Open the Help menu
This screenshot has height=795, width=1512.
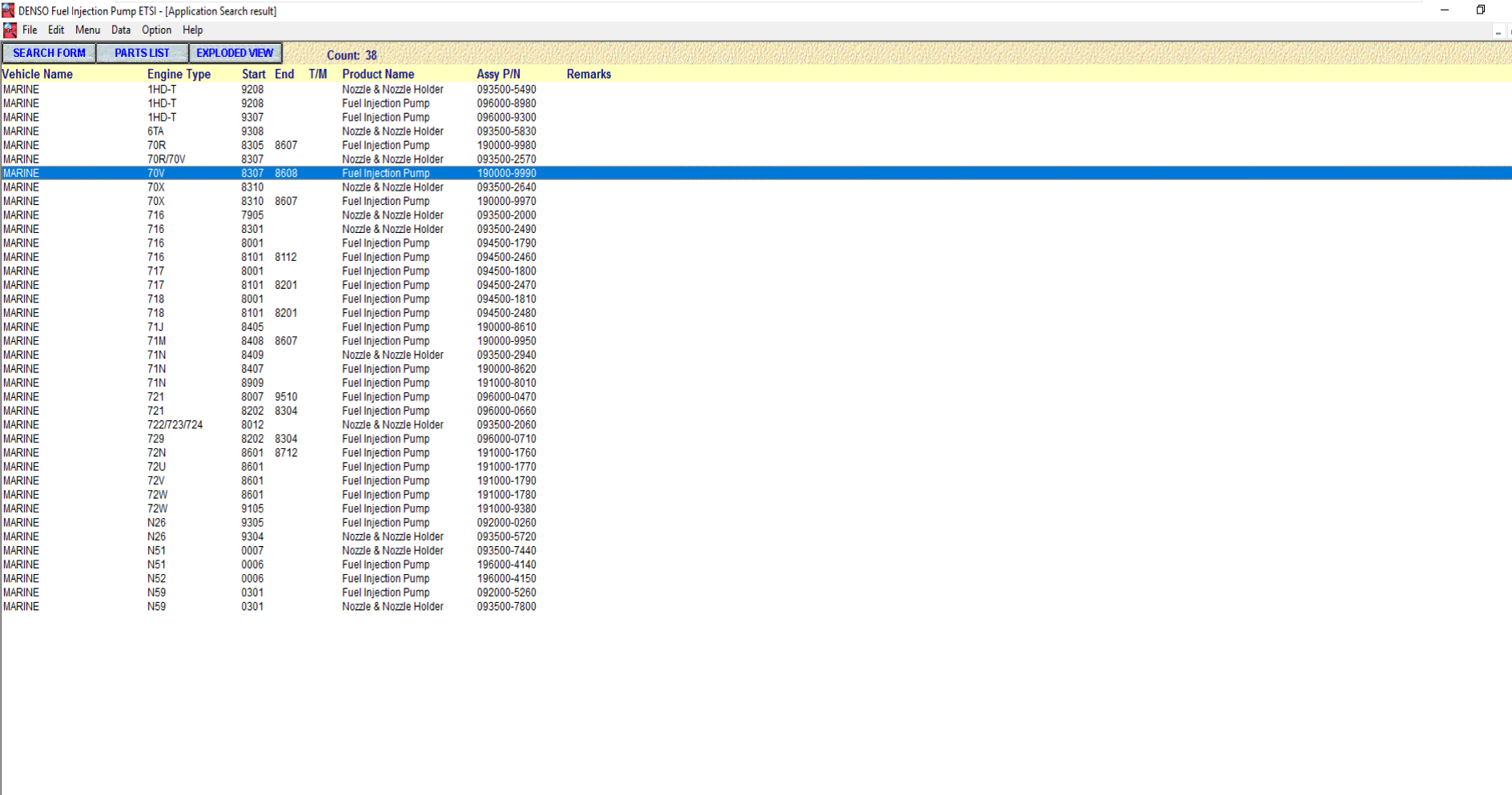point(193,30)
